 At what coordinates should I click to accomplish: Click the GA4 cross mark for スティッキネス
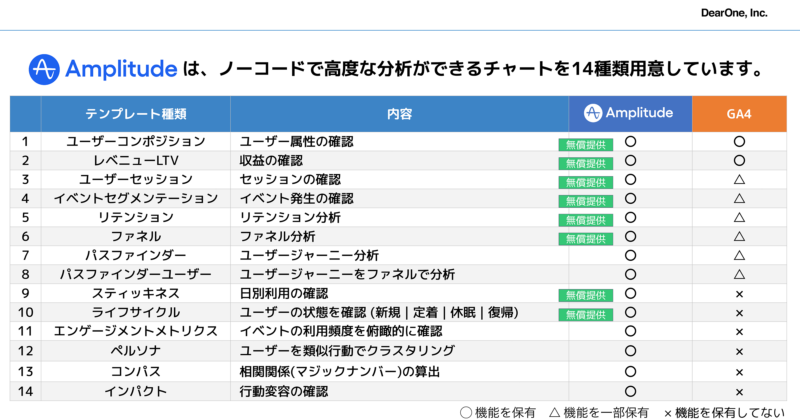click(x=739, y=294)
